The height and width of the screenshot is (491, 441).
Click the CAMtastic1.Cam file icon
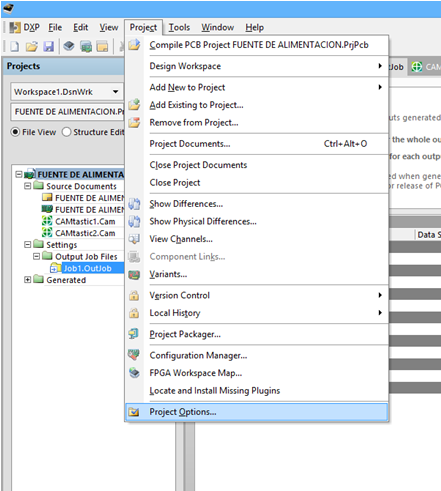[47, 221]
